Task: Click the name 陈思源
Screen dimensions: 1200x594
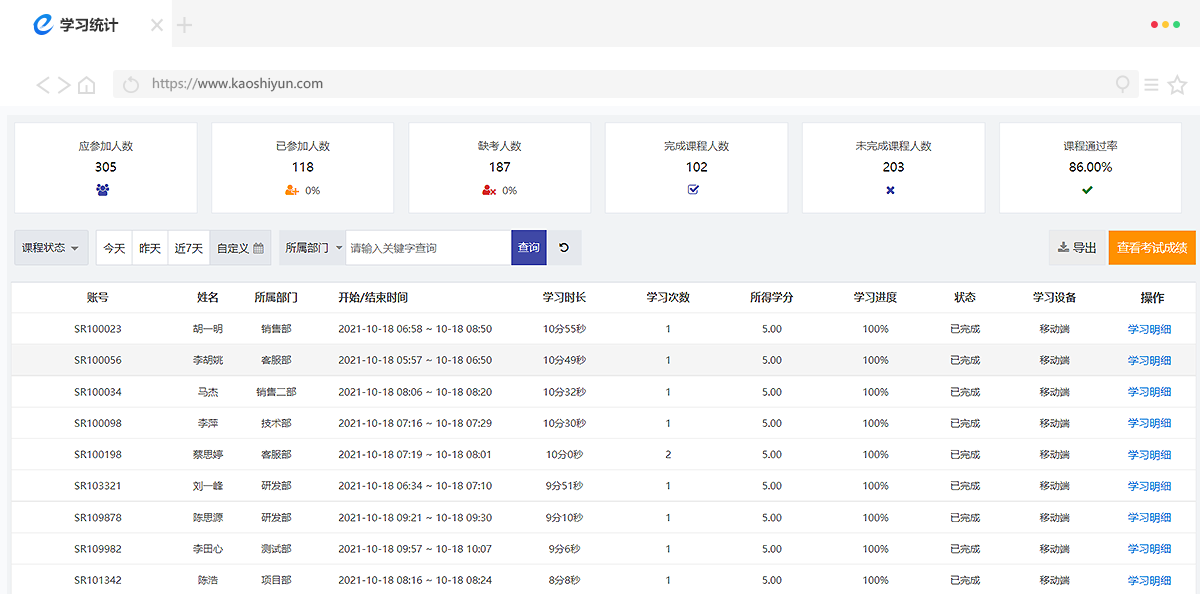Action: tap(208, 518)
